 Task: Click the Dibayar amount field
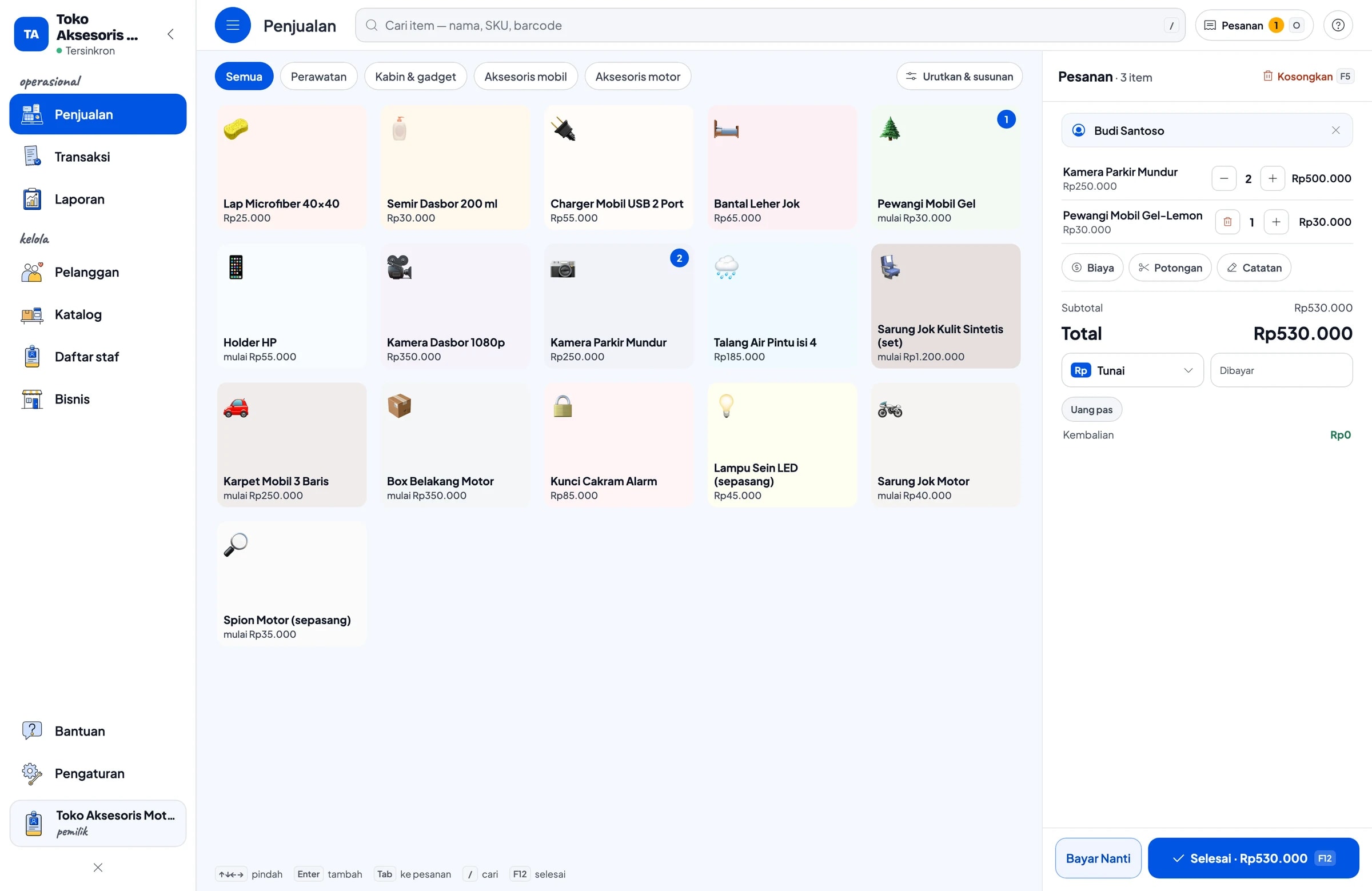click(x=1281, y=370)
